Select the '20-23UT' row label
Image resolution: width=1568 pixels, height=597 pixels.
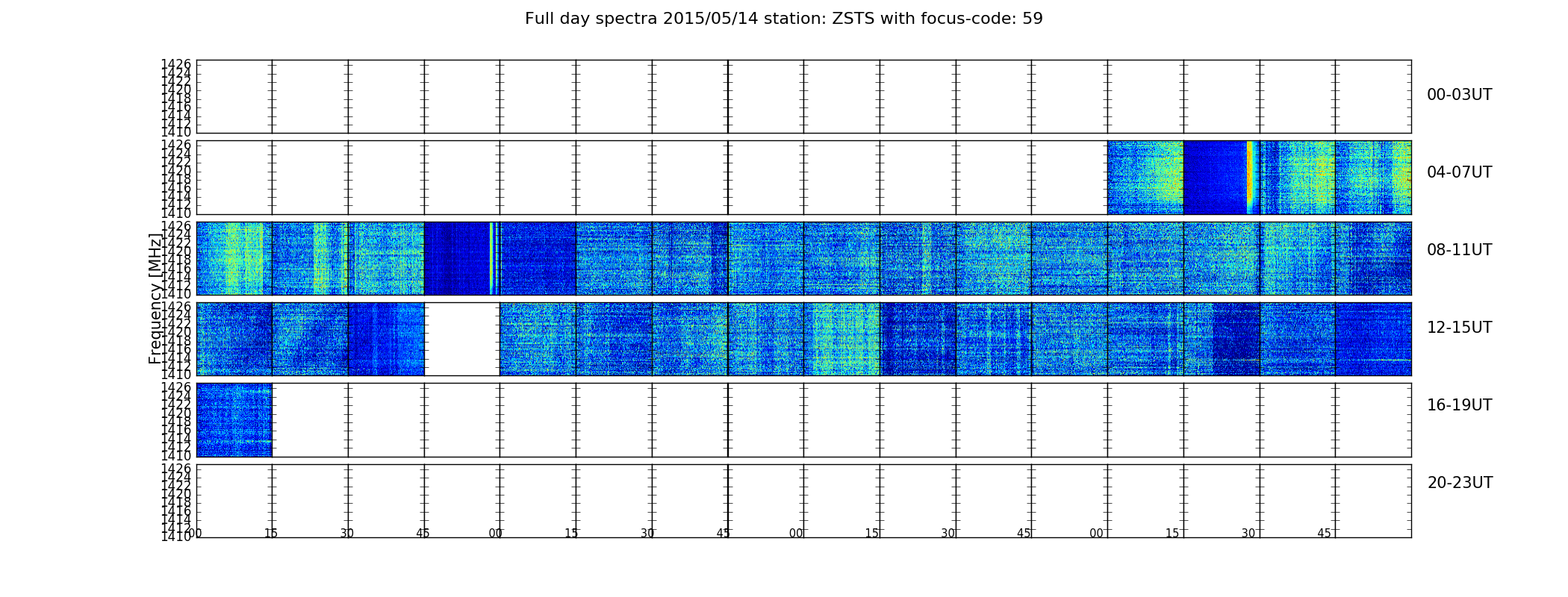click(1460, 483)
